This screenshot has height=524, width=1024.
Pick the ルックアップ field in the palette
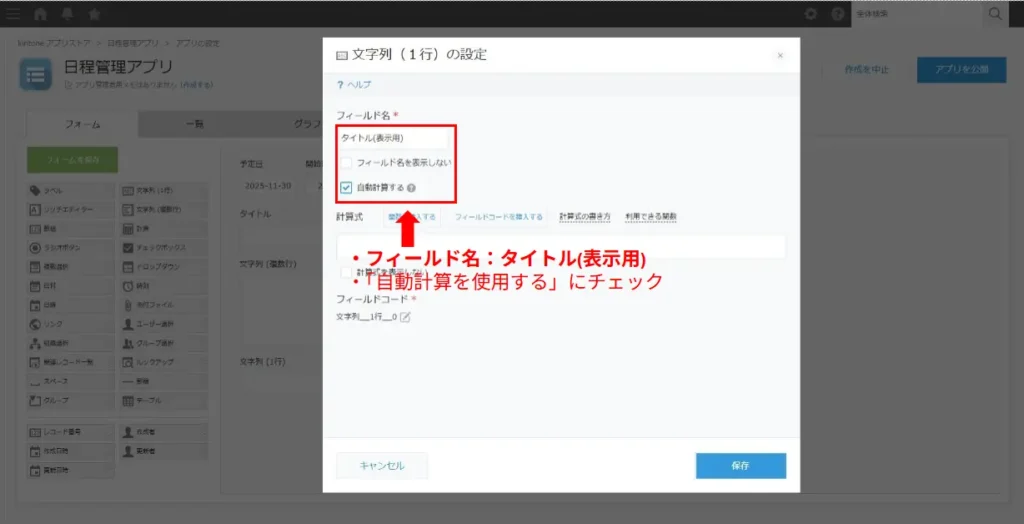click(163, 361)
